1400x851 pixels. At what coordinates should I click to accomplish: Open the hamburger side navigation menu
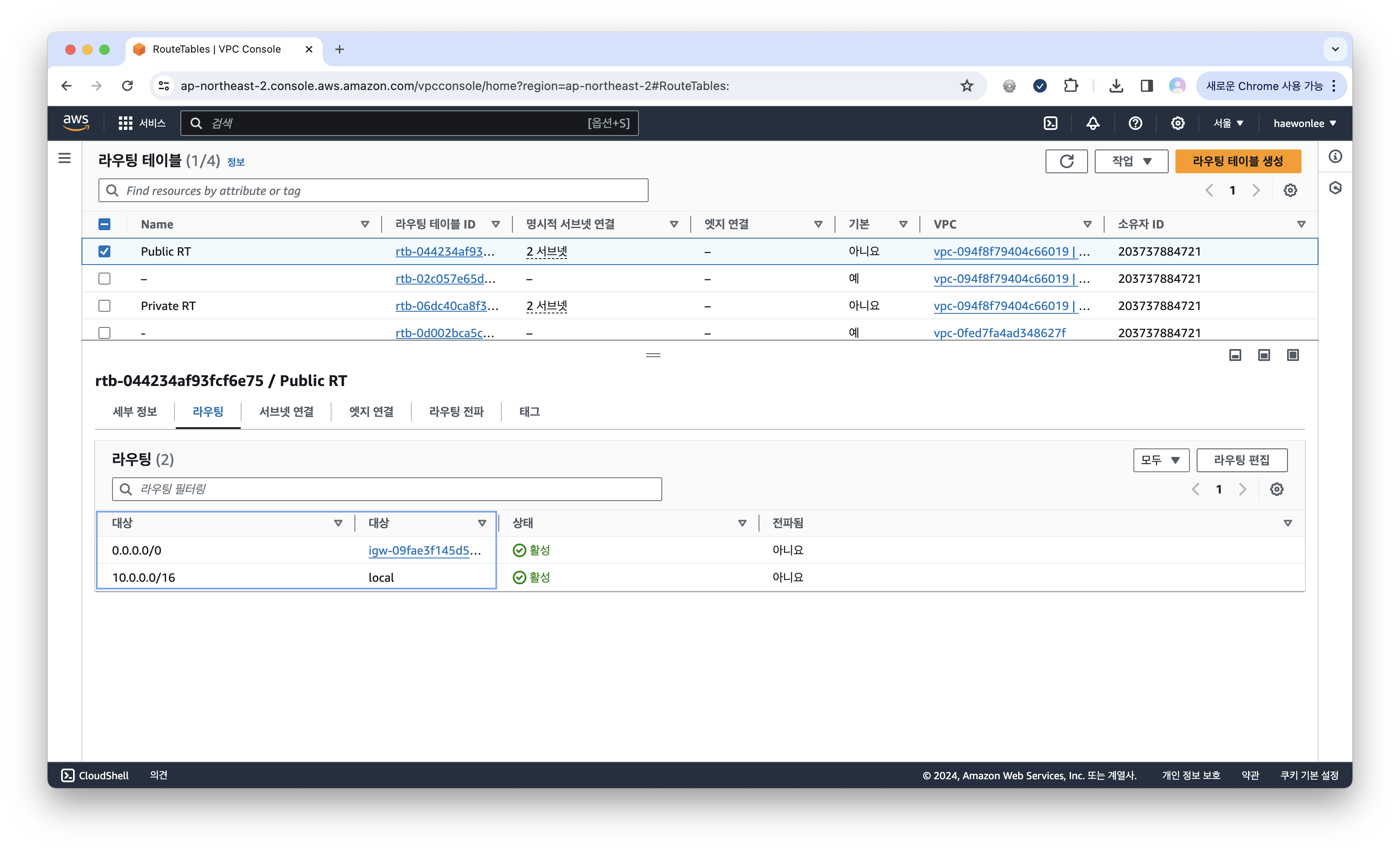coord(65,158)
